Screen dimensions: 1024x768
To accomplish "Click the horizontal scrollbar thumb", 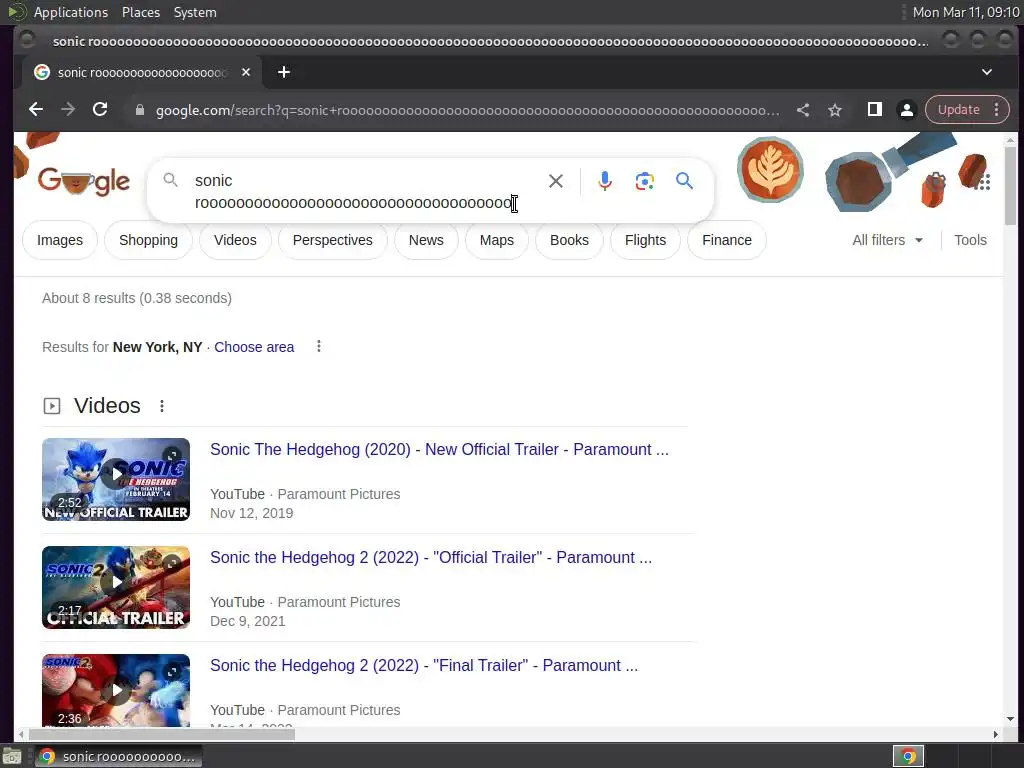I will coord(161,734).
